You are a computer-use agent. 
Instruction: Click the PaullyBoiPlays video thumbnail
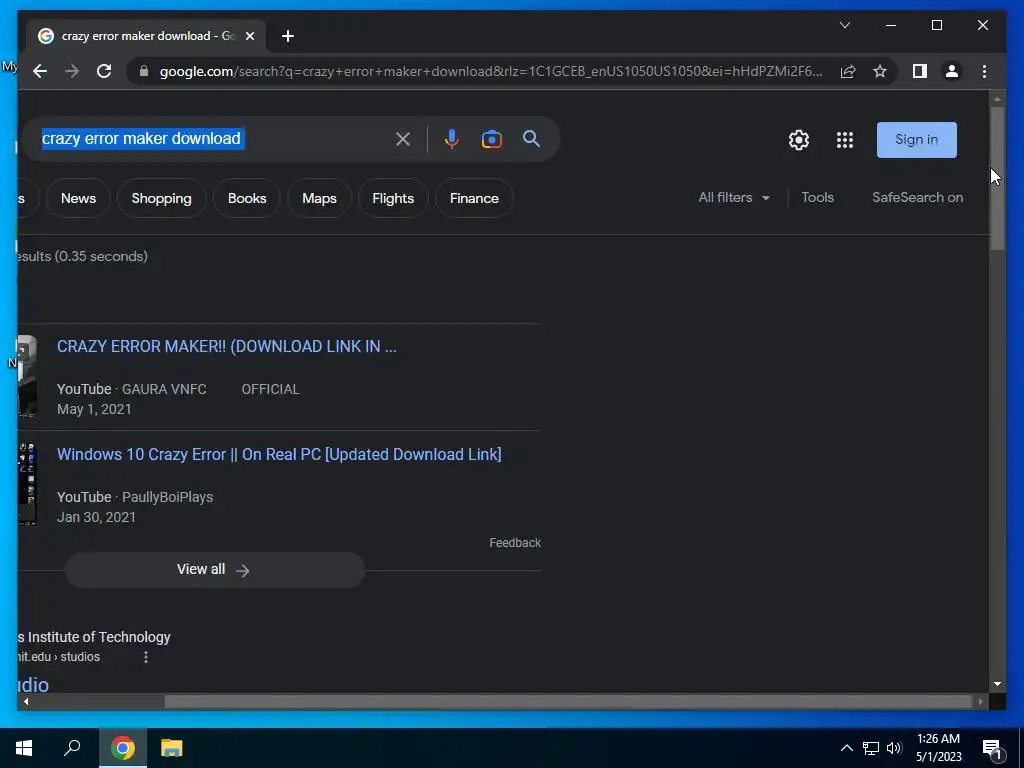click(x=27, y=484)
